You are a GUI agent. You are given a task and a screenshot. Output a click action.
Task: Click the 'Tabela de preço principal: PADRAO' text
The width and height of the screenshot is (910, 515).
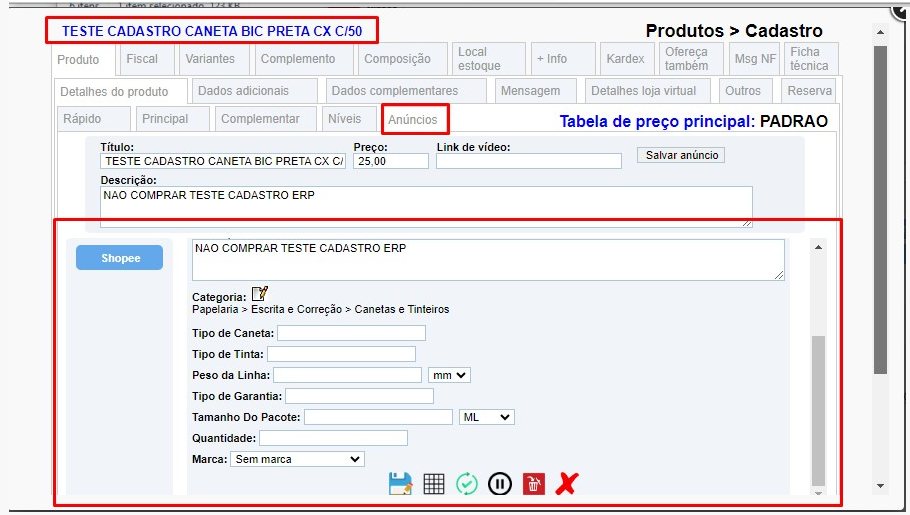coord(694,121)
